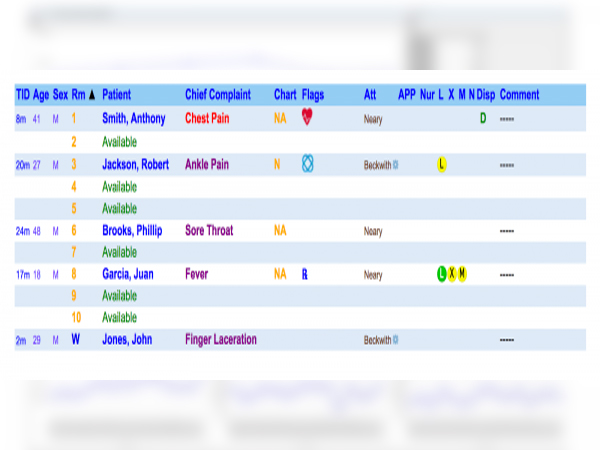
Task: Click room number 1
Action: coord(74,118)
